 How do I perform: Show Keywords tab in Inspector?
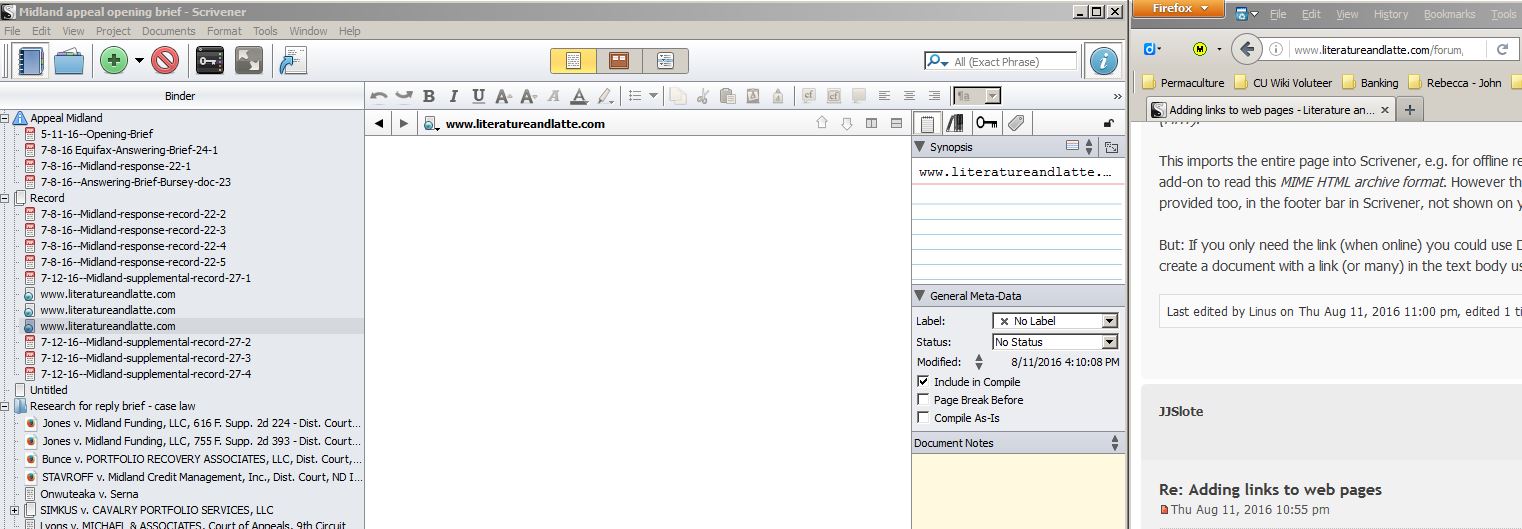pyautogui.click(x=986, y=123)
